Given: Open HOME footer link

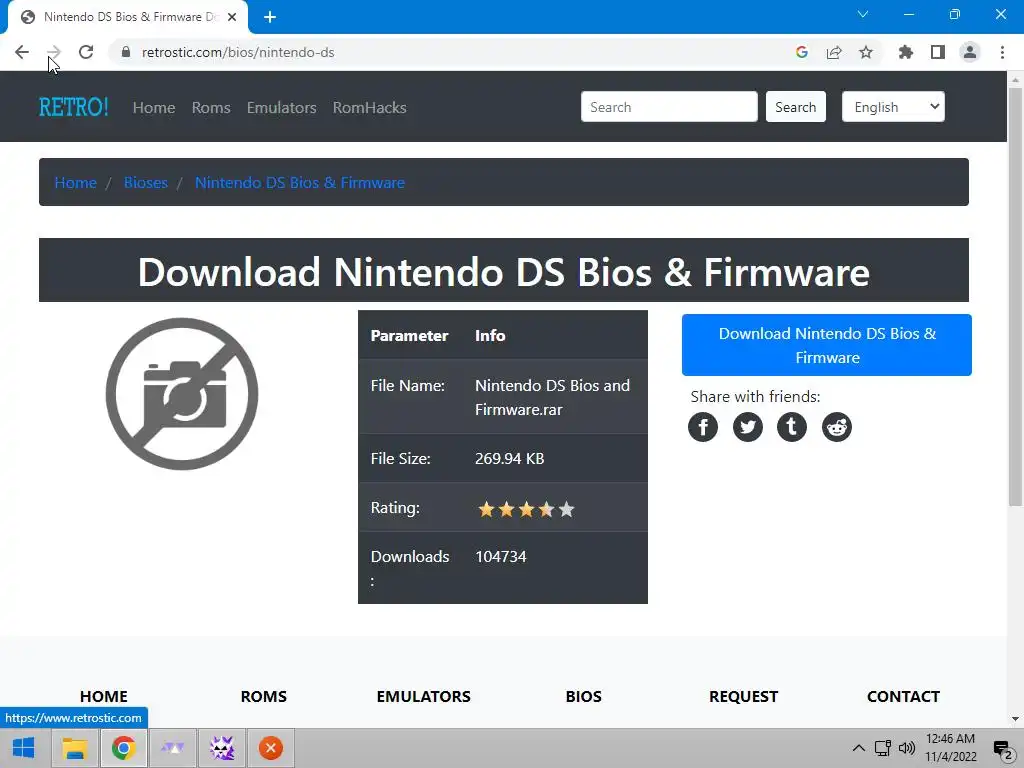Looking at the screenshot, I should coord(104,696).
